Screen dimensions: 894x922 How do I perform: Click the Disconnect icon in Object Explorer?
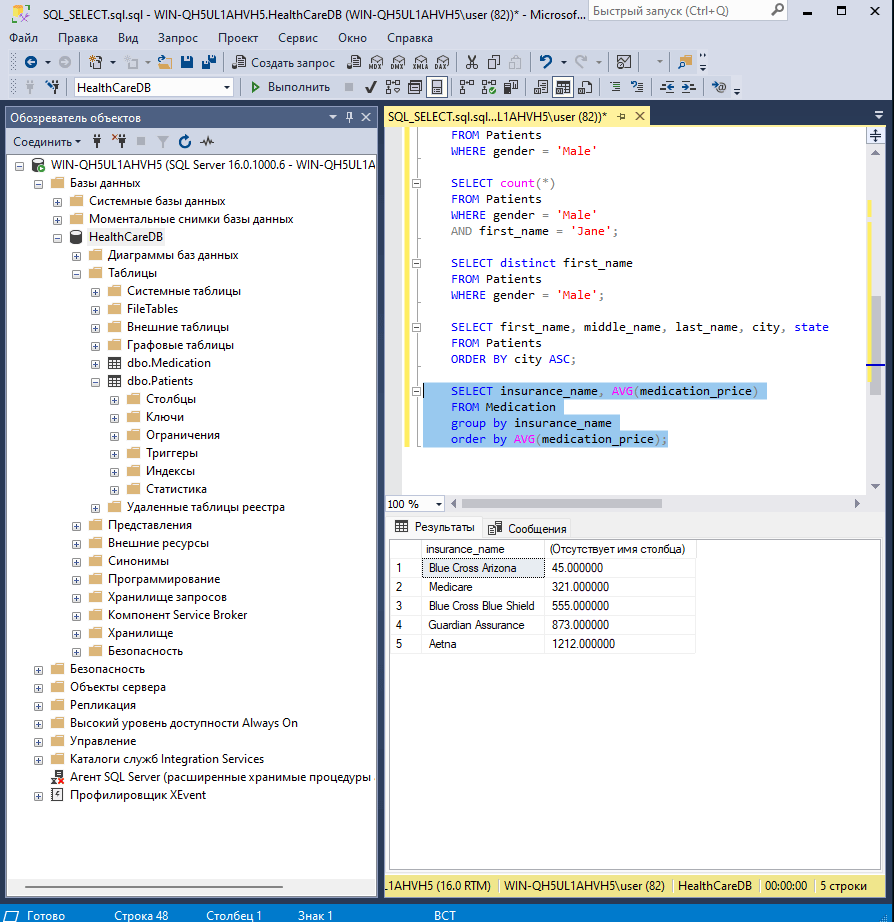(x=119, y=141)
